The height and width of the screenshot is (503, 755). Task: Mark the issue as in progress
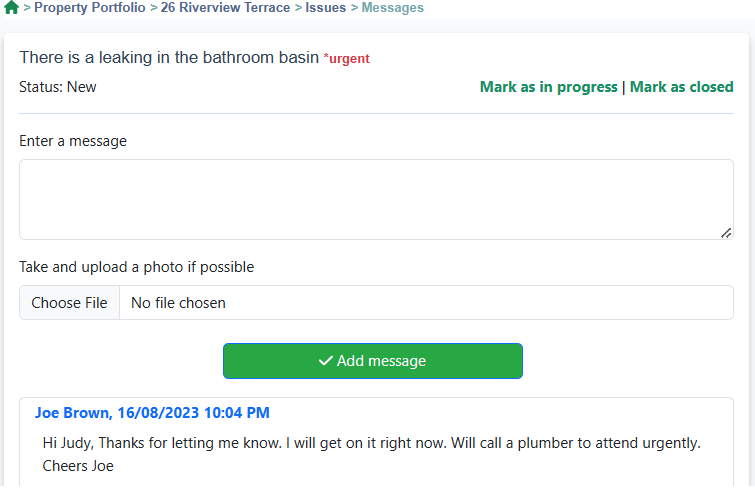pos(548,87)
